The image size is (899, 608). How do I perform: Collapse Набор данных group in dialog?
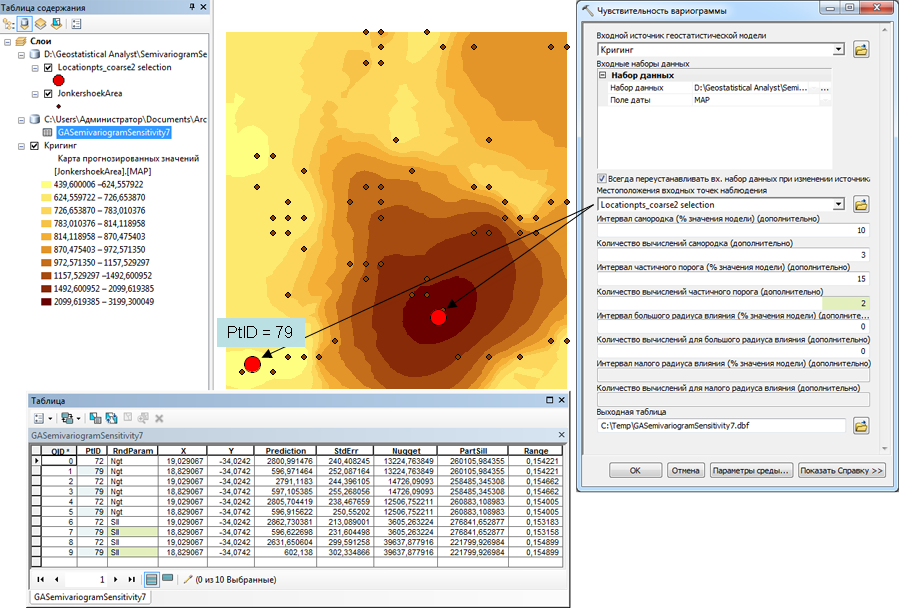coord(603,75)
